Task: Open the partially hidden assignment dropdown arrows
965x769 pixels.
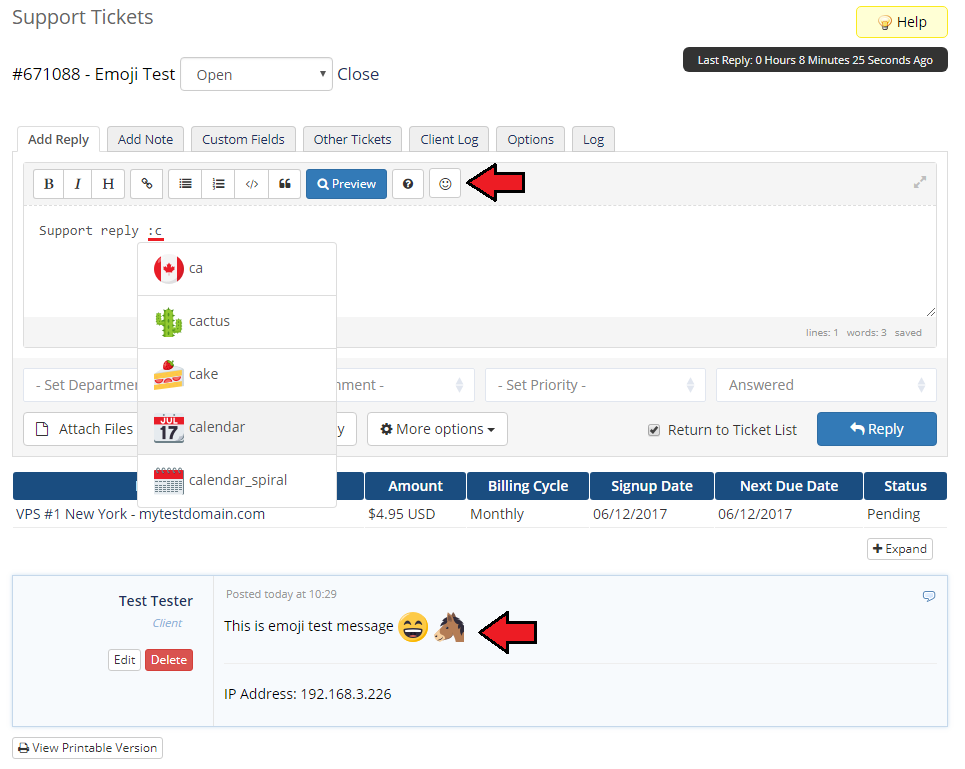Action: [459, 385]
